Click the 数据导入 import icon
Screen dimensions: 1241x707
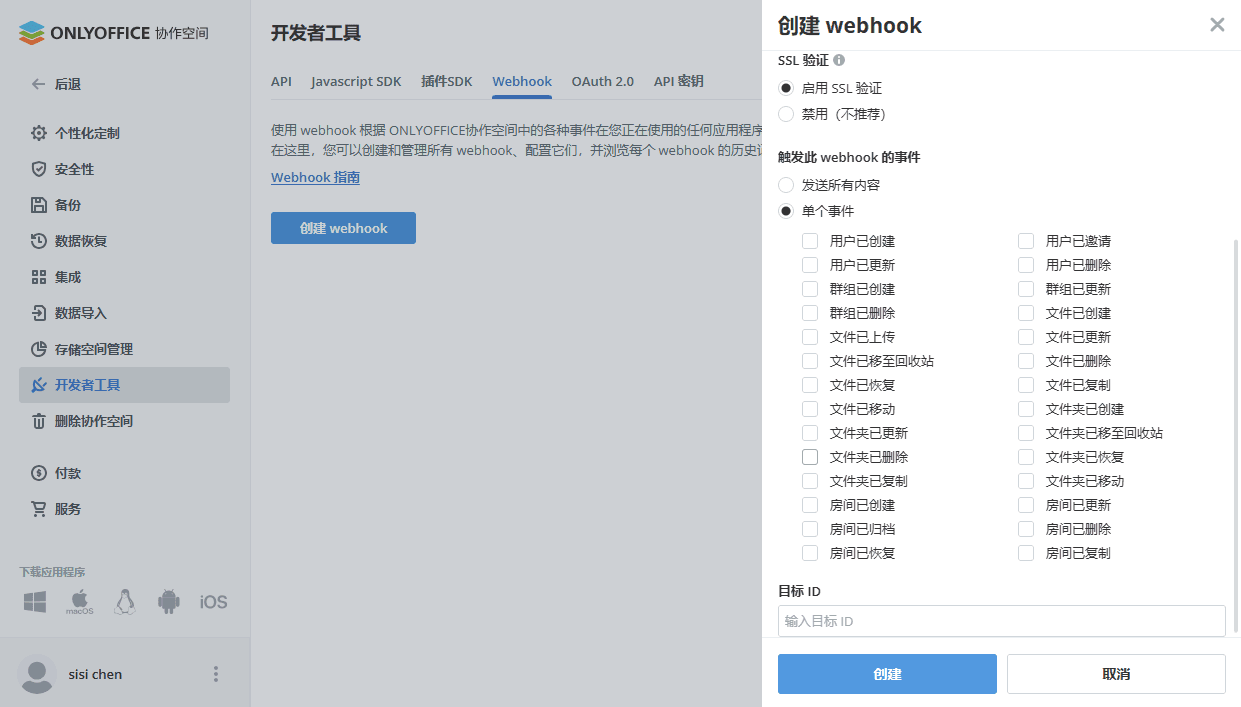tap(39, 313)
